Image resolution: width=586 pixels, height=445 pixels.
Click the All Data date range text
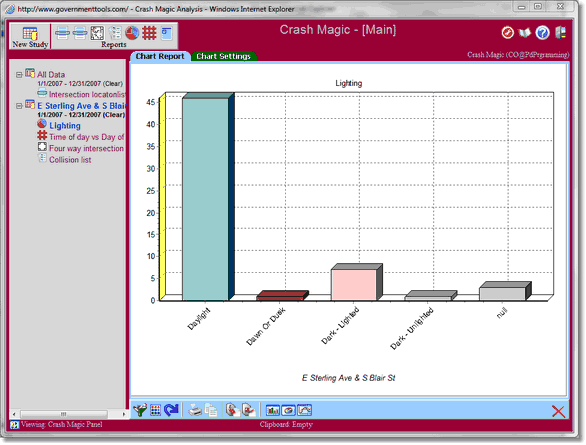point(80,84)
